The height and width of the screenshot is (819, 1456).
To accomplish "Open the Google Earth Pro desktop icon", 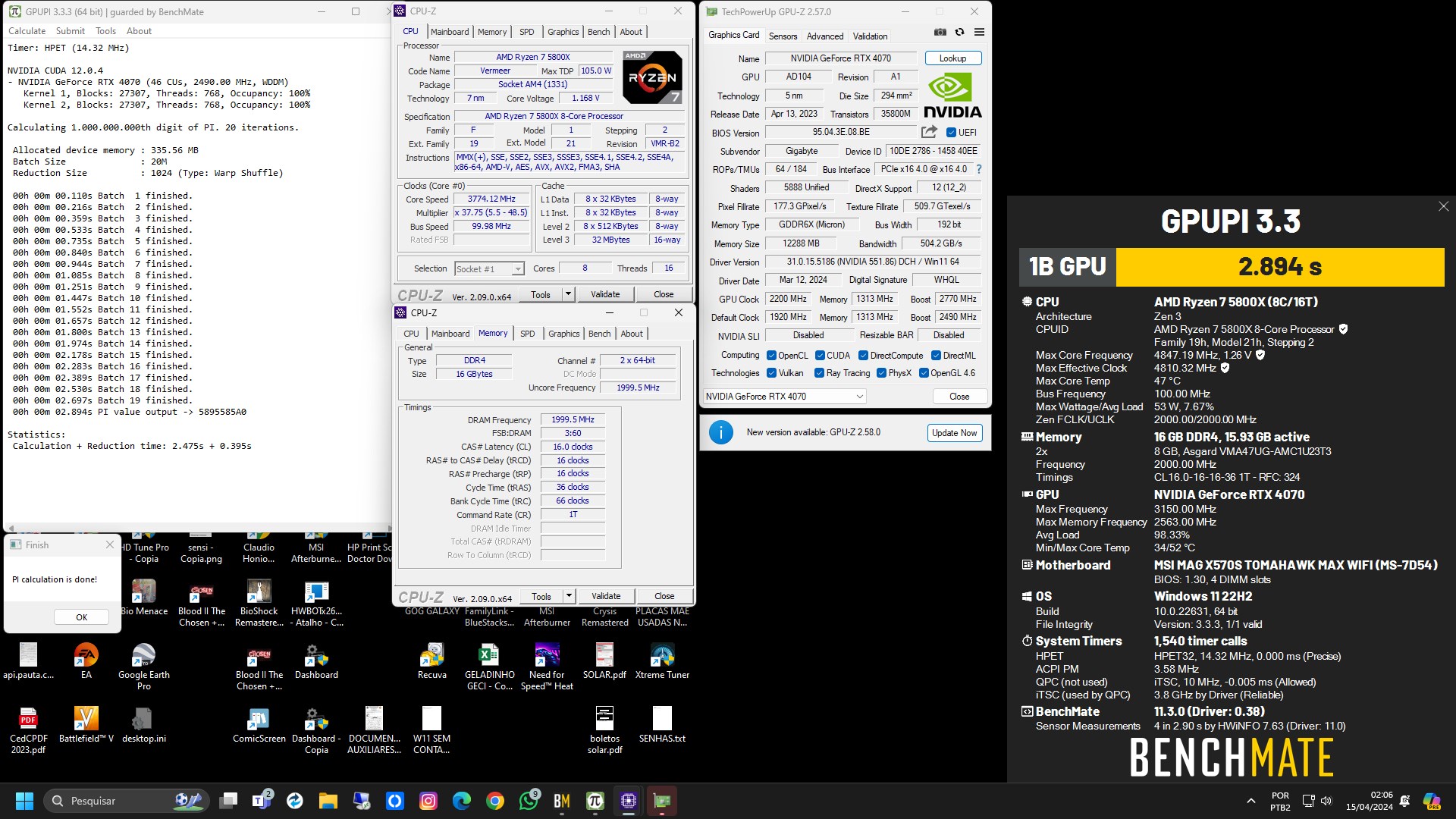I will [x=143, y=667].
